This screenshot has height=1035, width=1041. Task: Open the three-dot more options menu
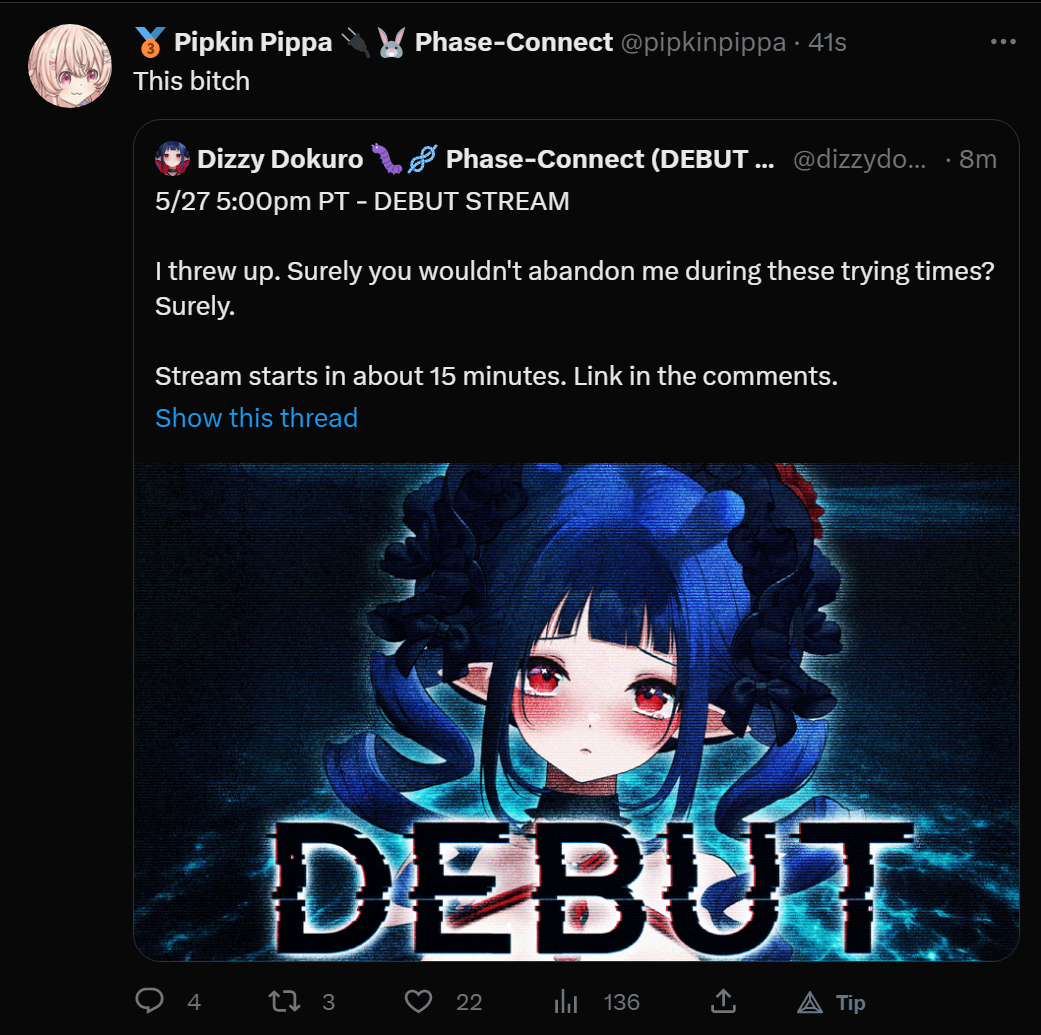point(1002,42)
